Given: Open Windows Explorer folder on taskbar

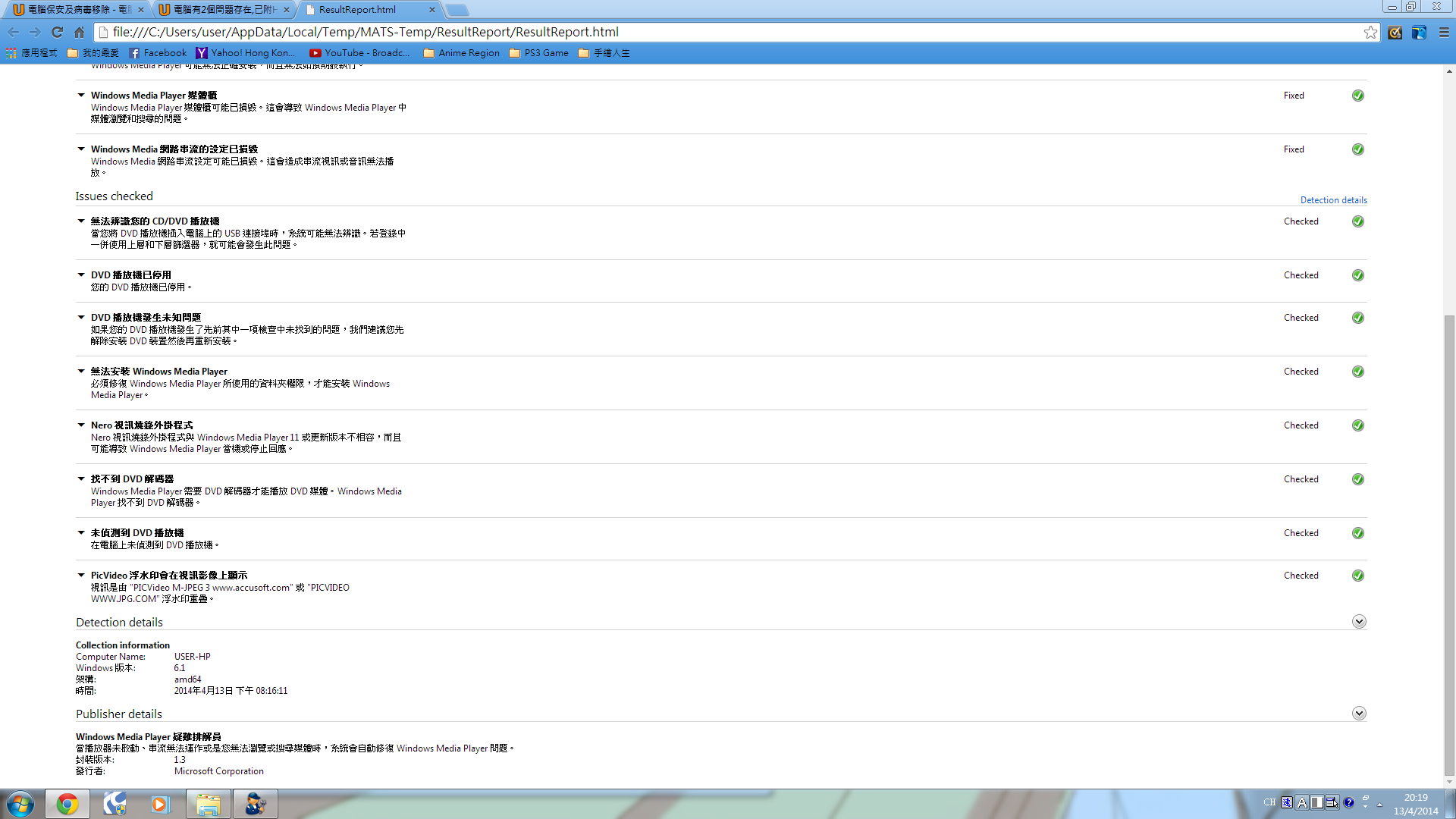Looking at the screenshot, I should pos(208,804).
